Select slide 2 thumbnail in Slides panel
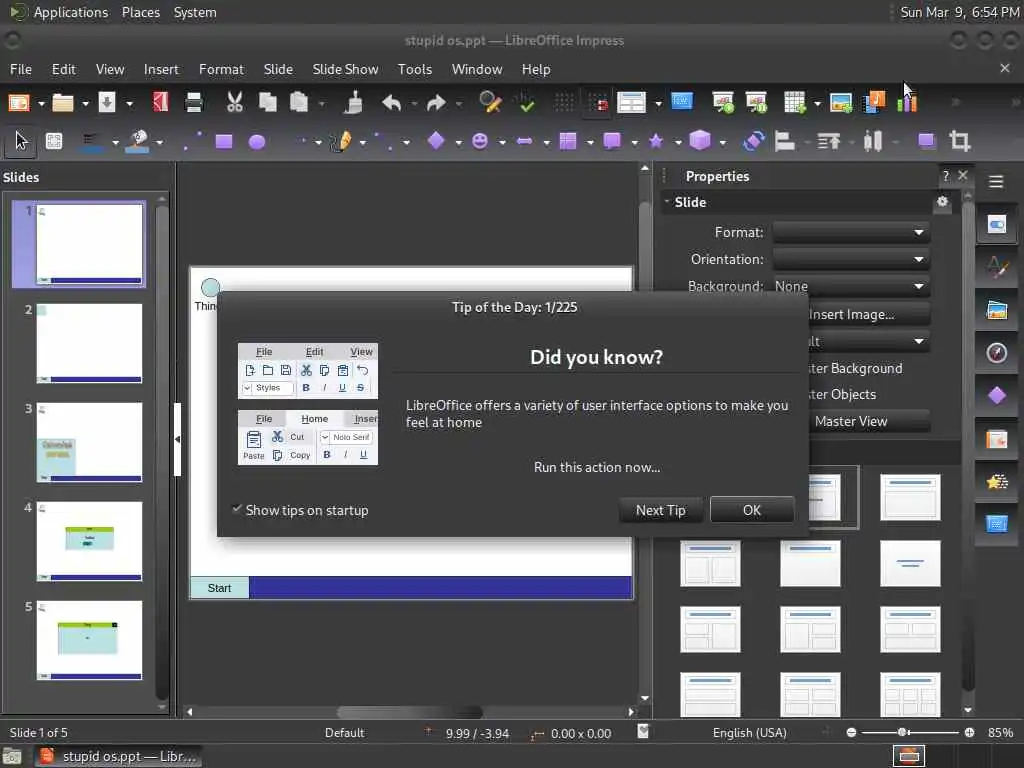Image resolution: width=1024 pixels, height=768 pixels. [x=89, y=343]
